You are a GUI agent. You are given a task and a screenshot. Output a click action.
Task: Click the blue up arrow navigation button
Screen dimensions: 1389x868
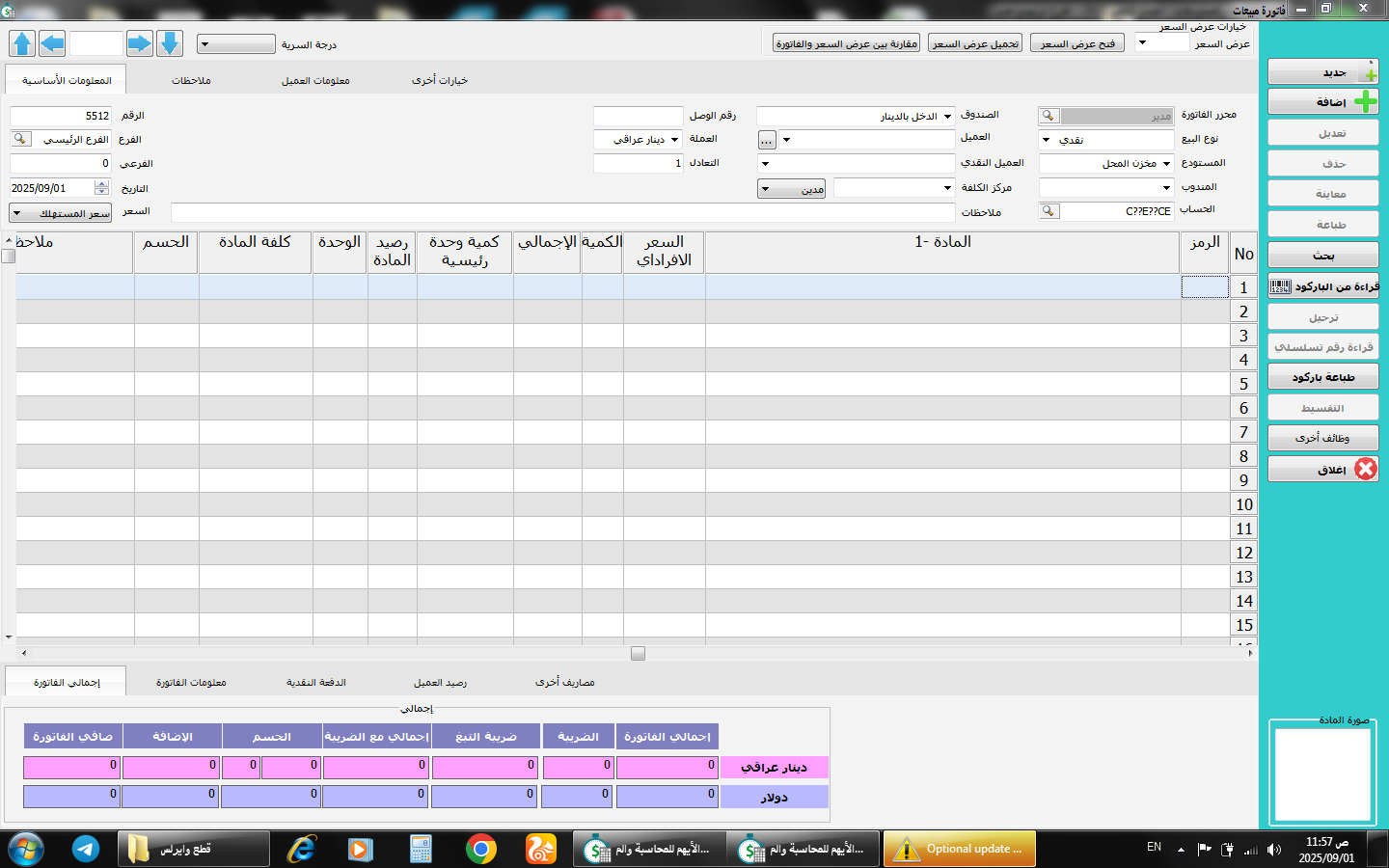click(22, 43)
